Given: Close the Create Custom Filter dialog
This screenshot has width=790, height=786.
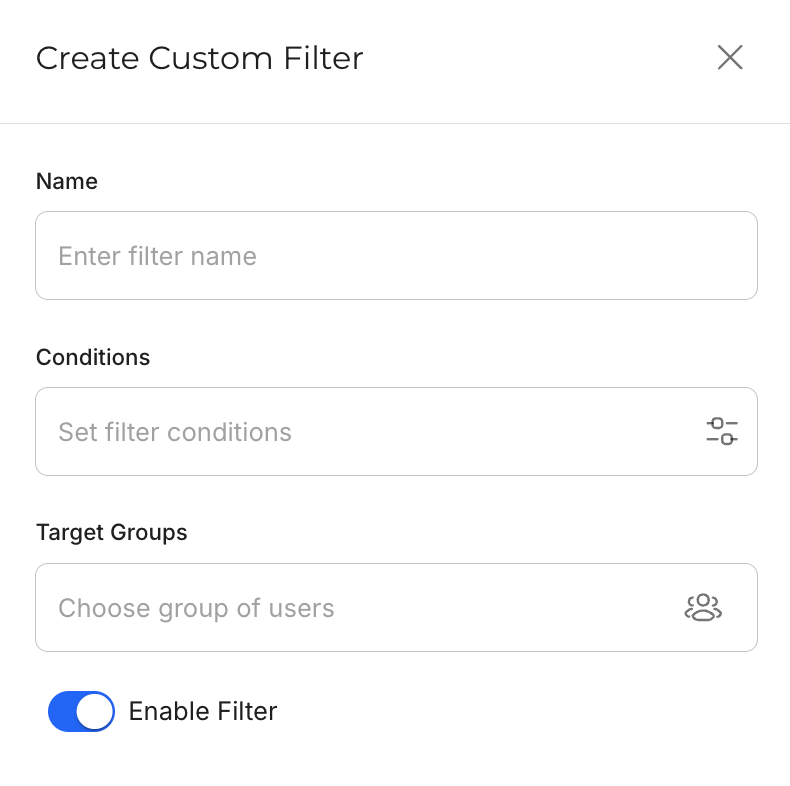Looking at the screenshot, I should tap(730, 58).
